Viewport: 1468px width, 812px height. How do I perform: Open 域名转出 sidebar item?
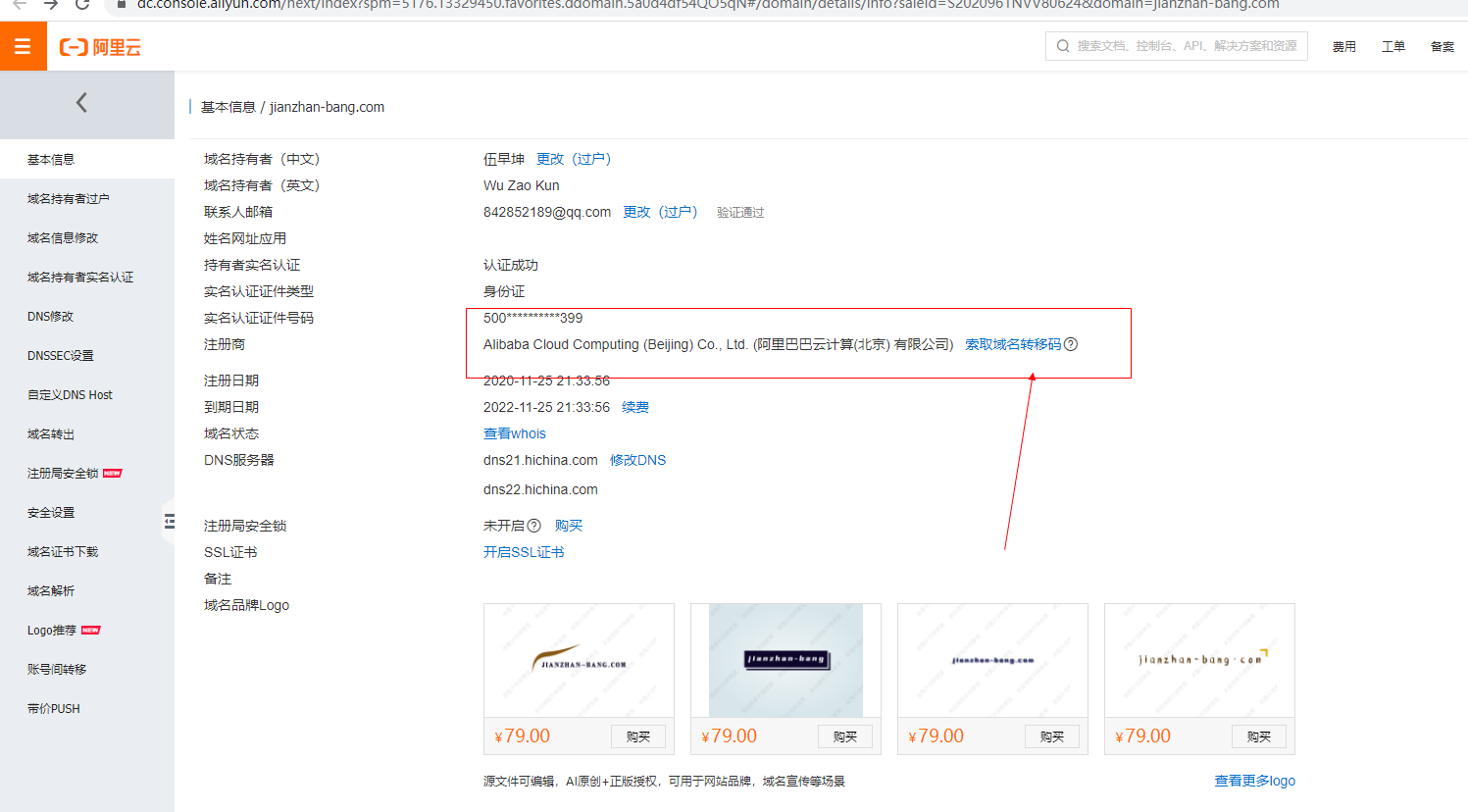pyautogui.click(x=87, y=433)
